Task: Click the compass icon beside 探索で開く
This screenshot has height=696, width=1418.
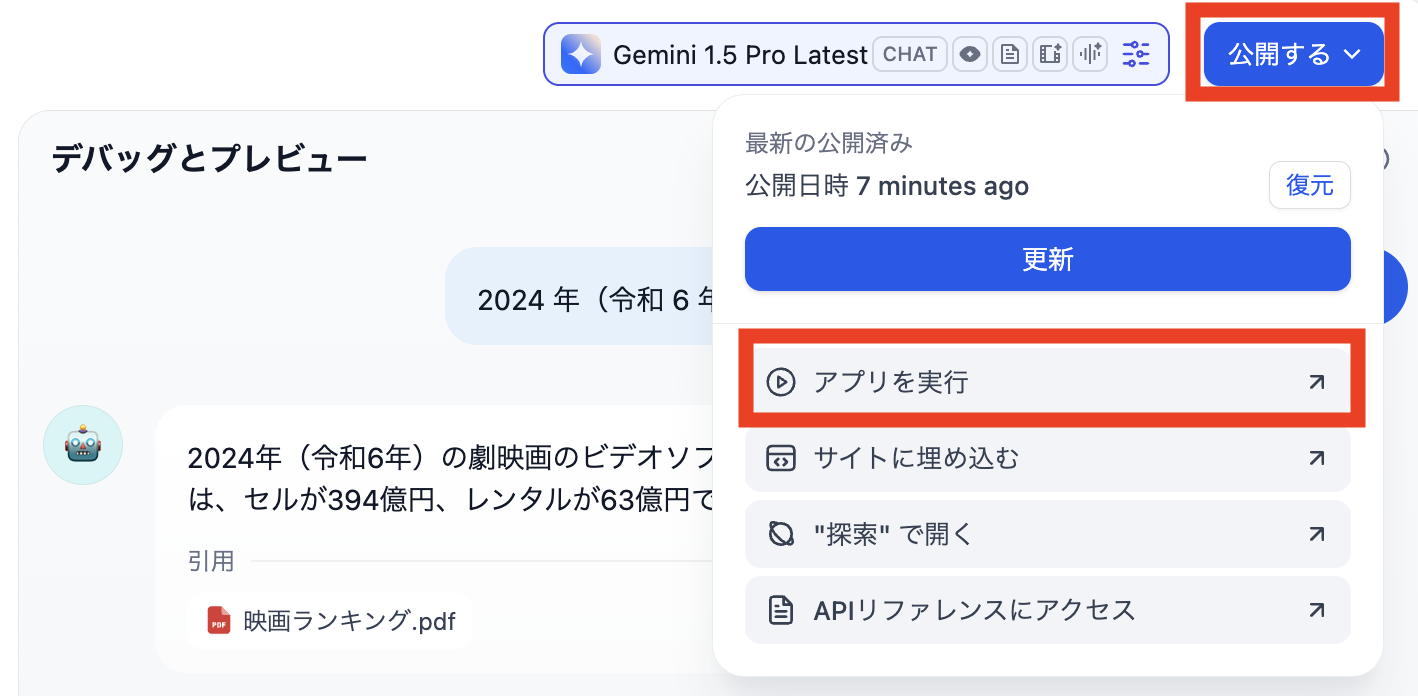Action: (780, 533)
